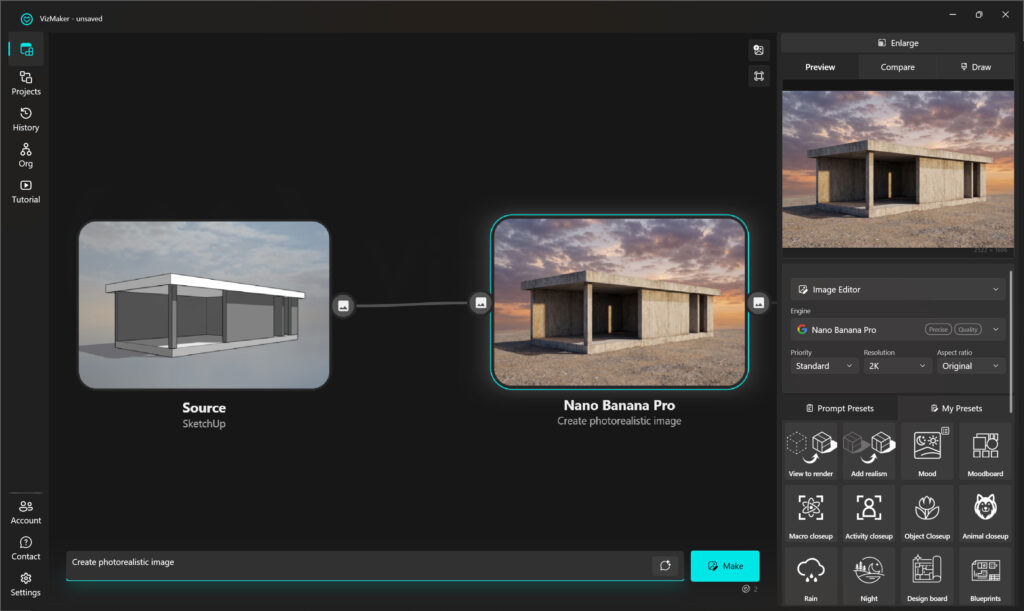Click the Nano Banana Pro node output port
Image resolution: width=1024 pixels, height=611 pixels.
758,303
